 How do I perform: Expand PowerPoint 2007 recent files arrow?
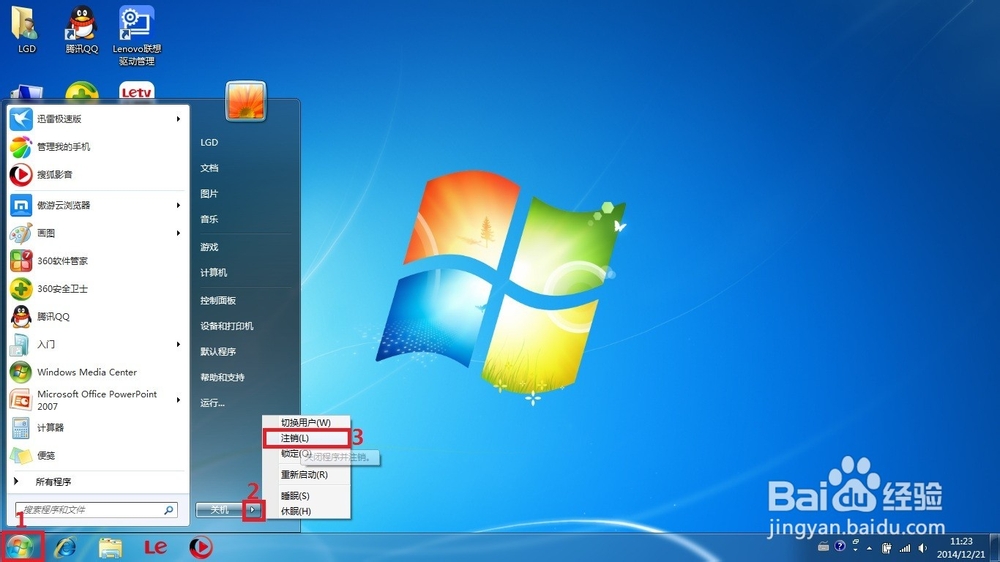click(179, 400)
